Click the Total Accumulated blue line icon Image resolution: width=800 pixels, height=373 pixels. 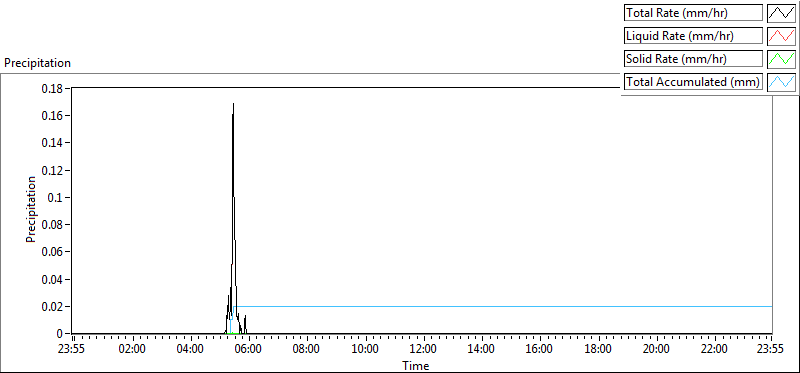pos(781,82)
